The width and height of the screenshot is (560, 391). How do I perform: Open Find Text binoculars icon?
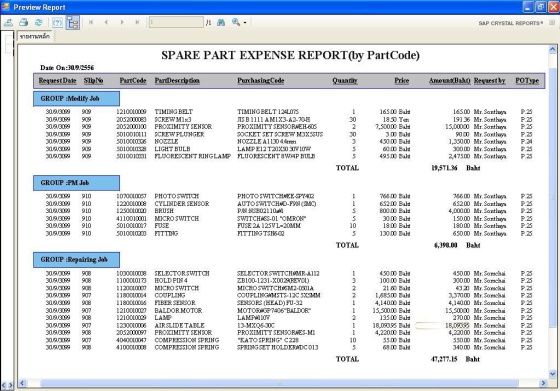click(x=221, y=22)
